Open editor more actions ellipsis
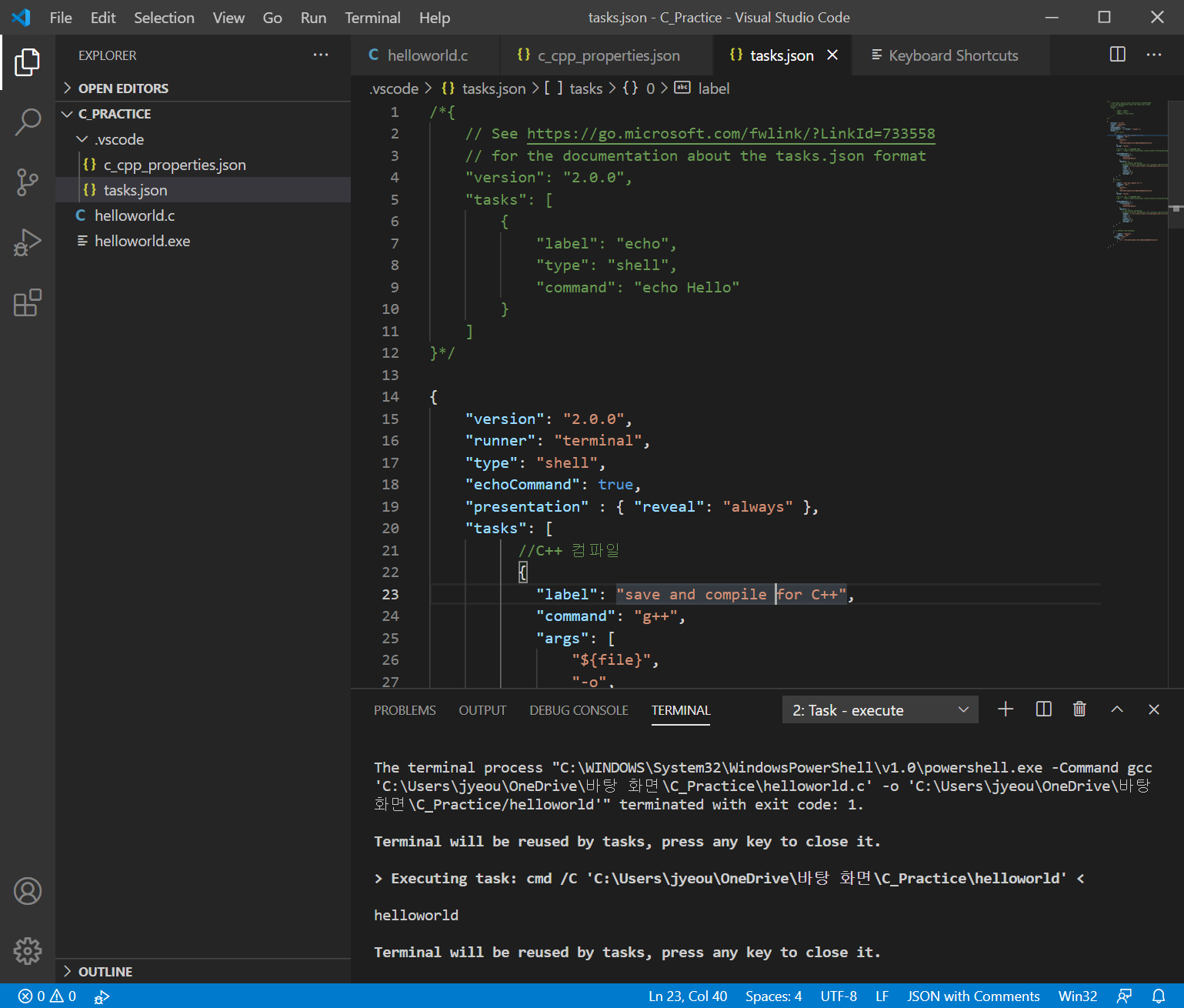The image size is (1184, 1008). point(1154,55)
